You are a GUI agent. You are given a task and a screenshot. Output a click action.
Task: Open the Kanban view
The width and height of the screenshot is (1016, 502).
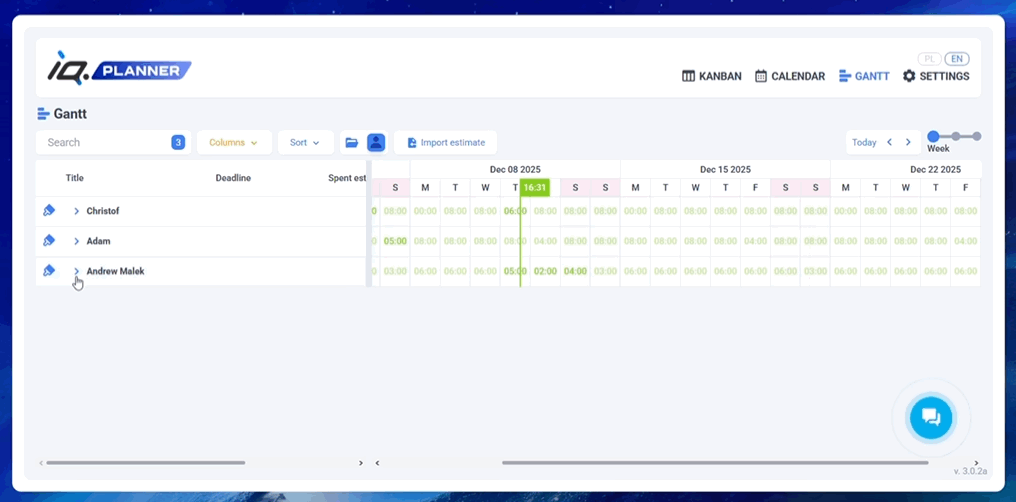[712, 76]
